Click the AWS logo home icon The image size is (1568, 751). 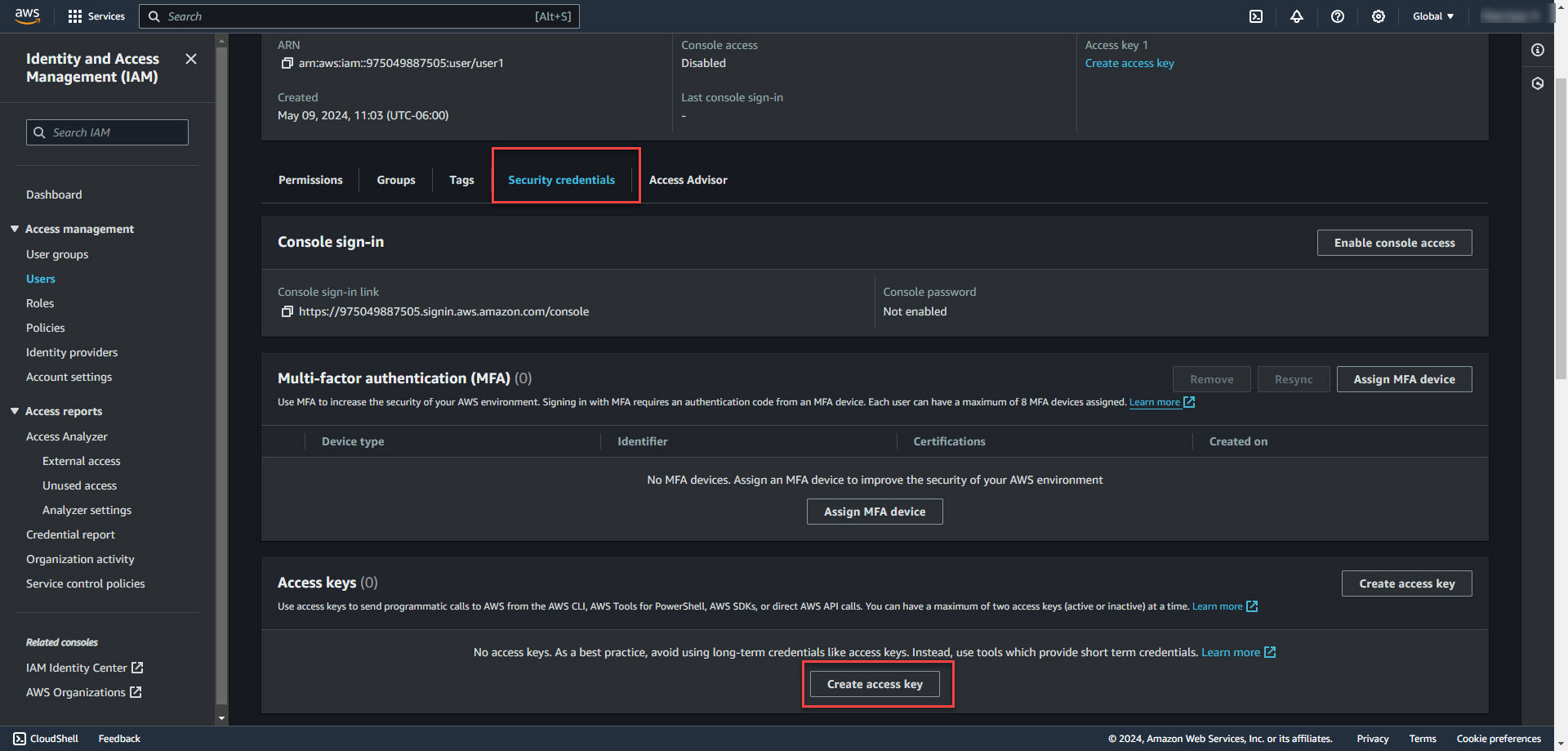tap(27, 16)
